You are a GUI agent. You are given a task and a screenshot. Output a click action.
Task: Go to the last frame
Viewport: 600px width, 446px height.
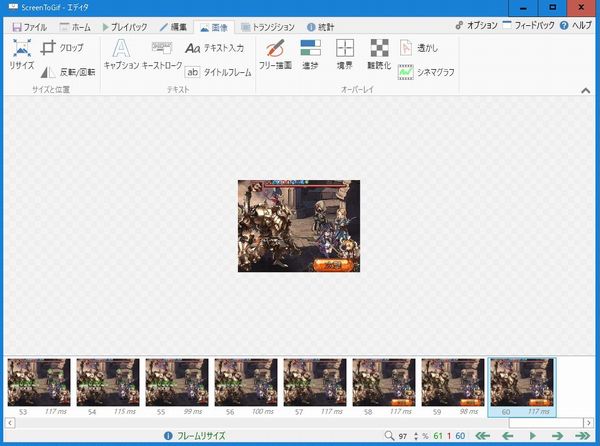pyautogui.click(x=582, y=436)
